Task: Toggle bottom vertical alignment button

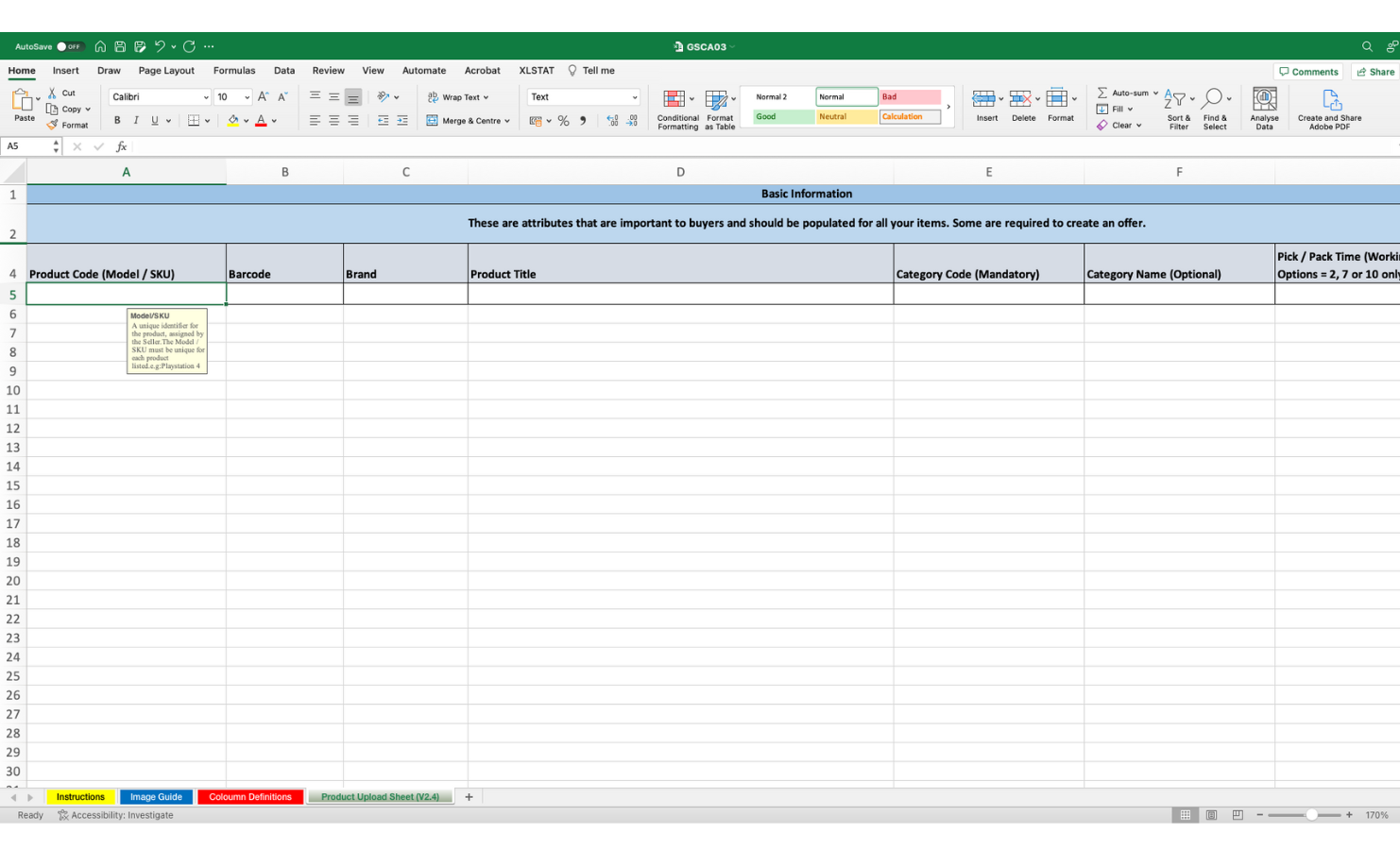Action: [353, 97]
